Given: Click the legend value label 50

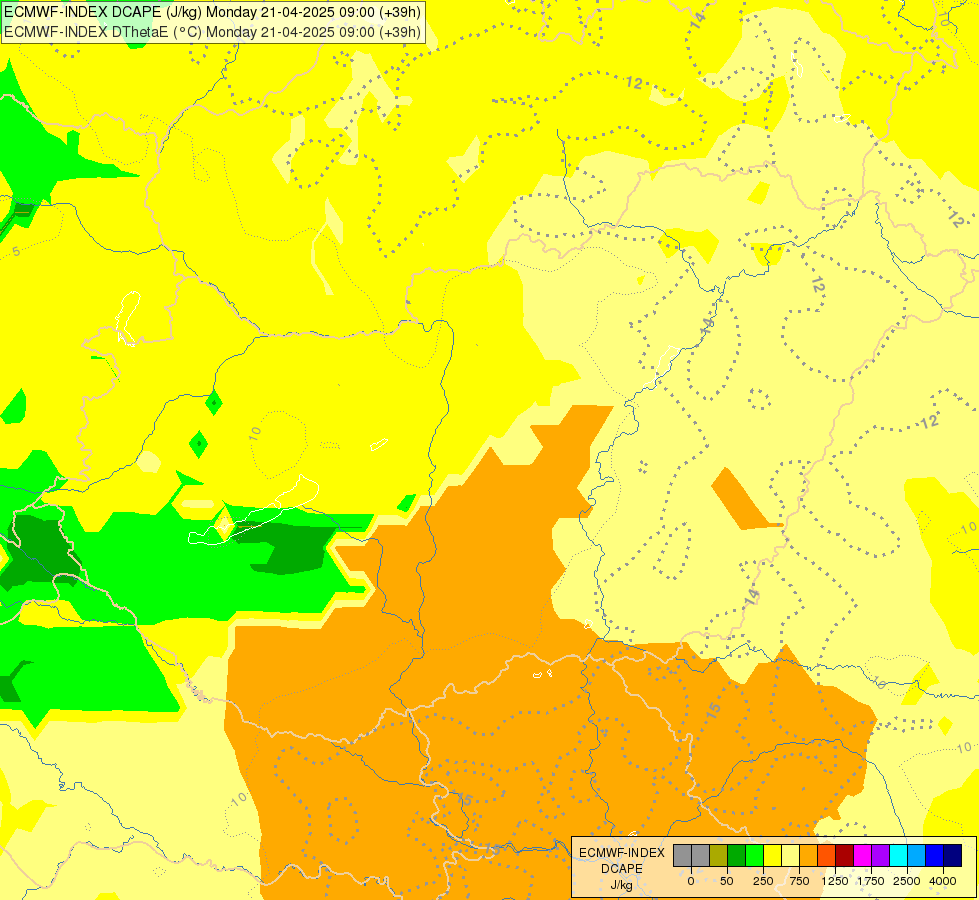Looking at the screenshot, I should coord(727,881).
